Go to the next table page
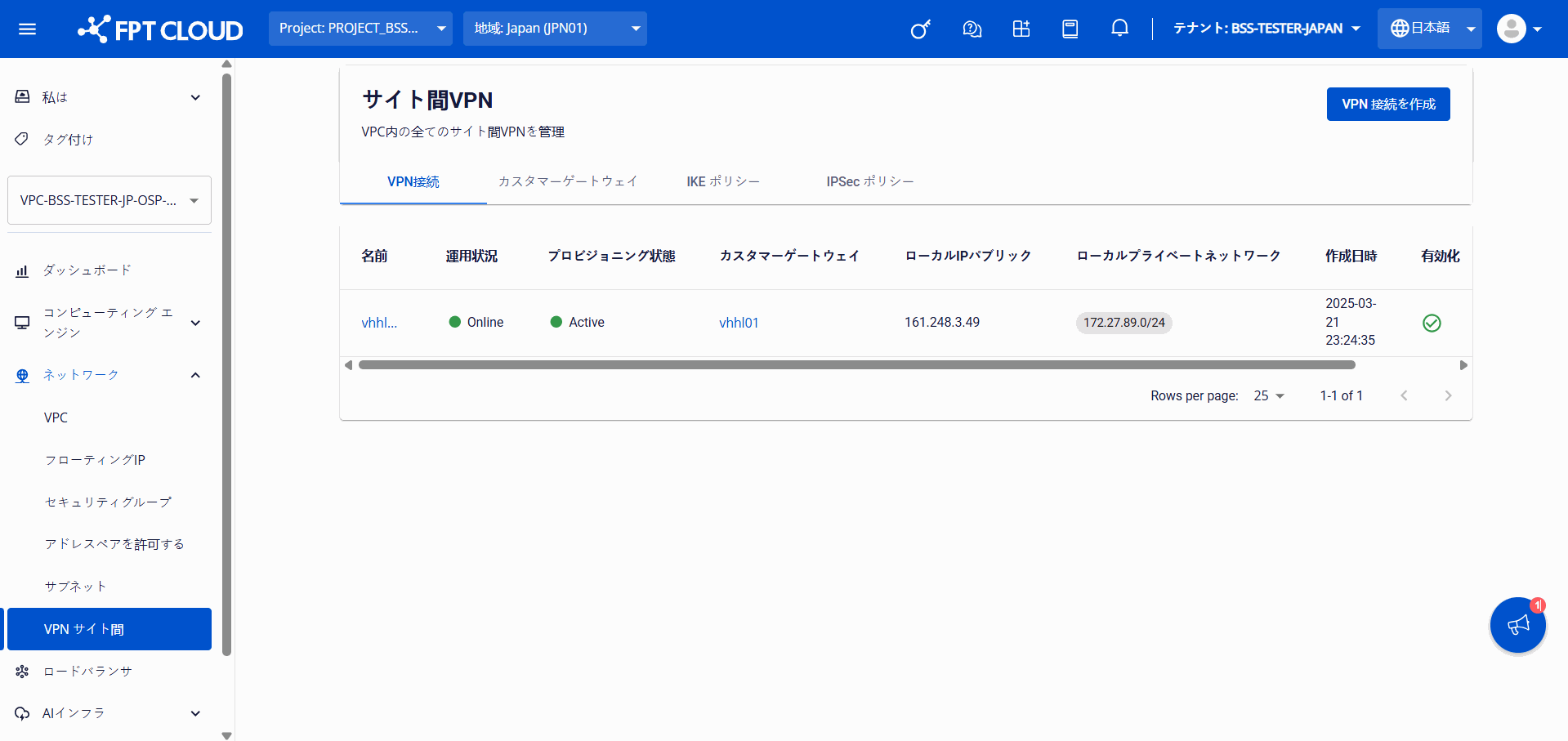Viewport: 1568px width, 741px height. [x=1448, y=395]
